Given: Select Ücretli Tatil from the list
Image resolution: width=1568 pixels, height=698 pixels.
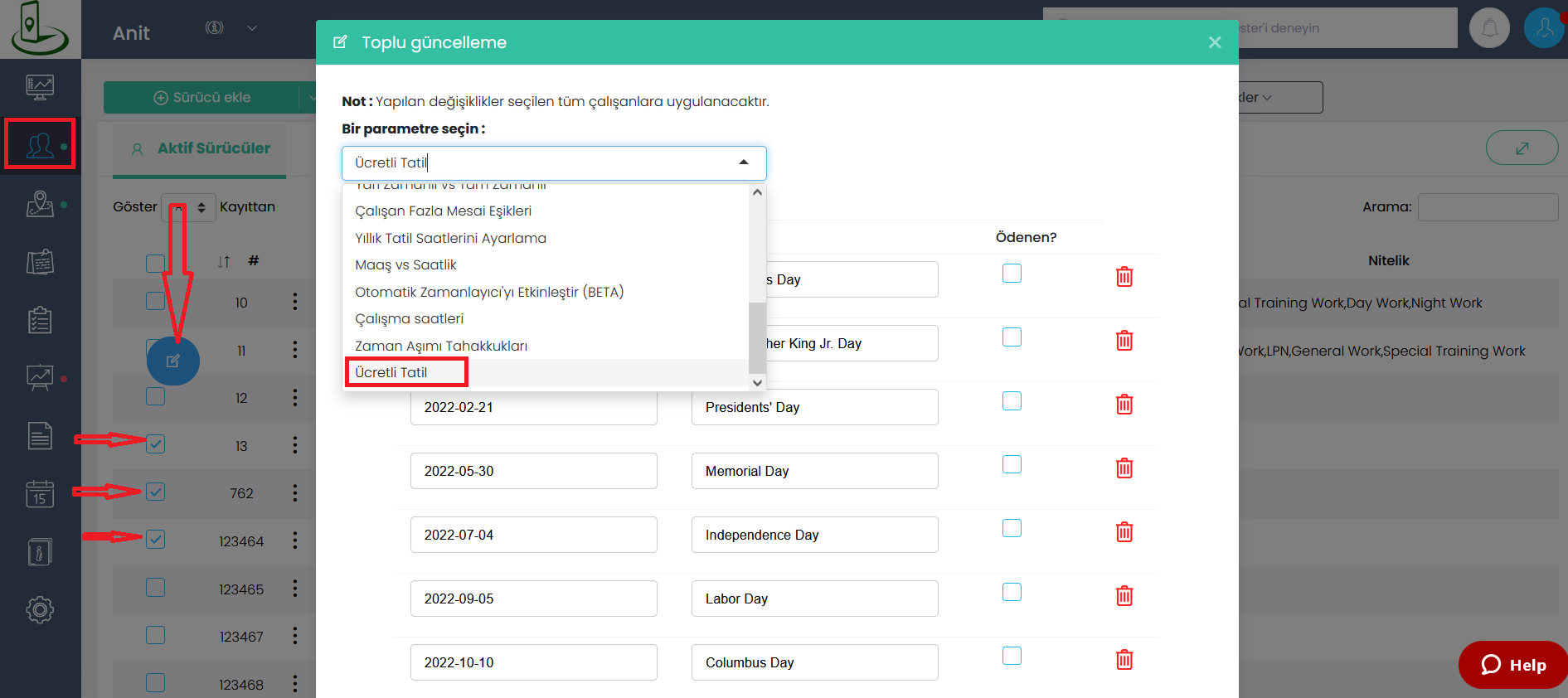Looking at the screenshot, I should [391, 372].
